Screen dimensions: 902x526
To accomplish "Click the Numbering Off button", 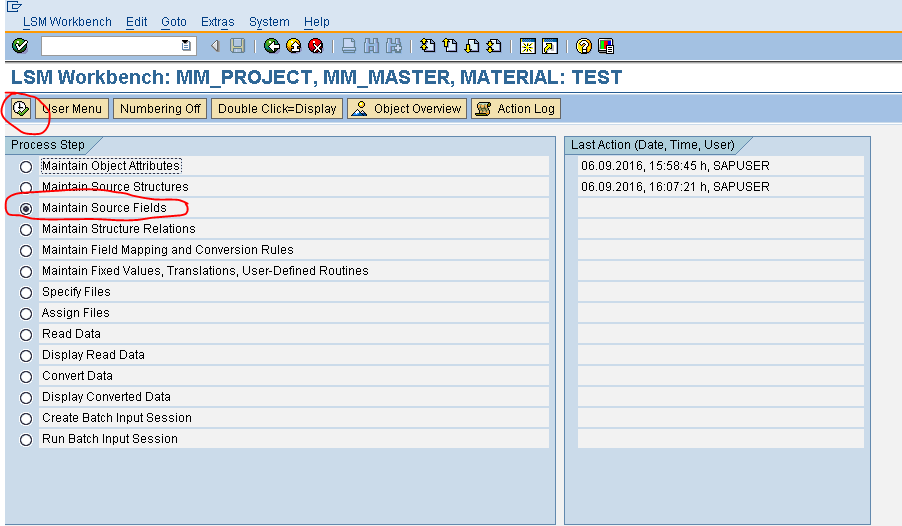I will coord(160,109).
